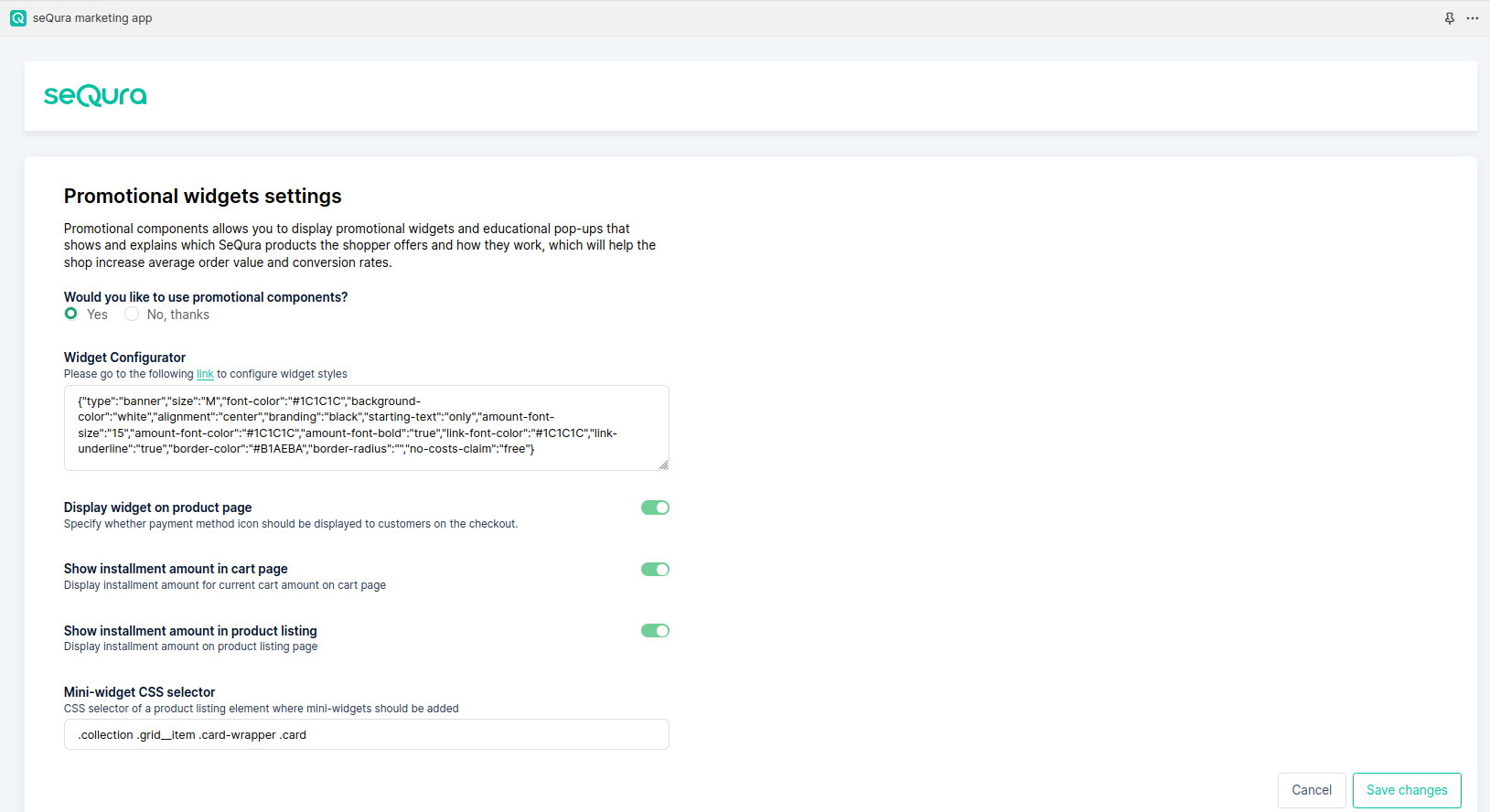Open the three-dot more options menu

1473,18
